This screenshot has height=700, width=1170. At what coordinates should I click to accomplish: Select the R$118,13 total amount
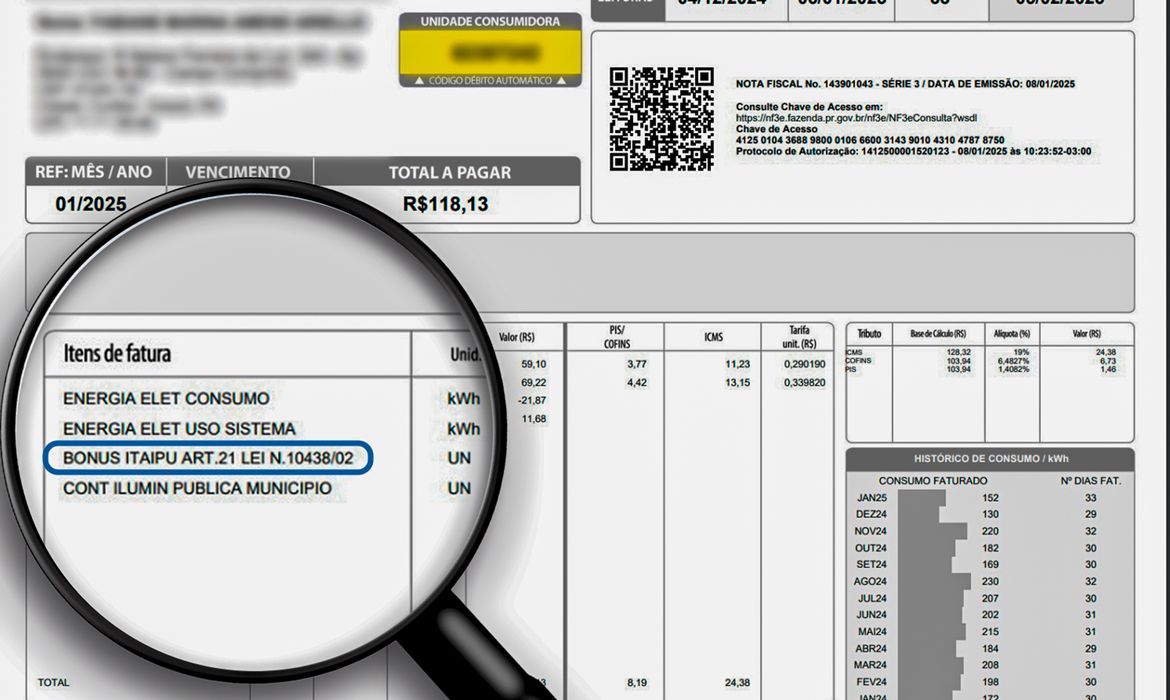coord(446,205)
